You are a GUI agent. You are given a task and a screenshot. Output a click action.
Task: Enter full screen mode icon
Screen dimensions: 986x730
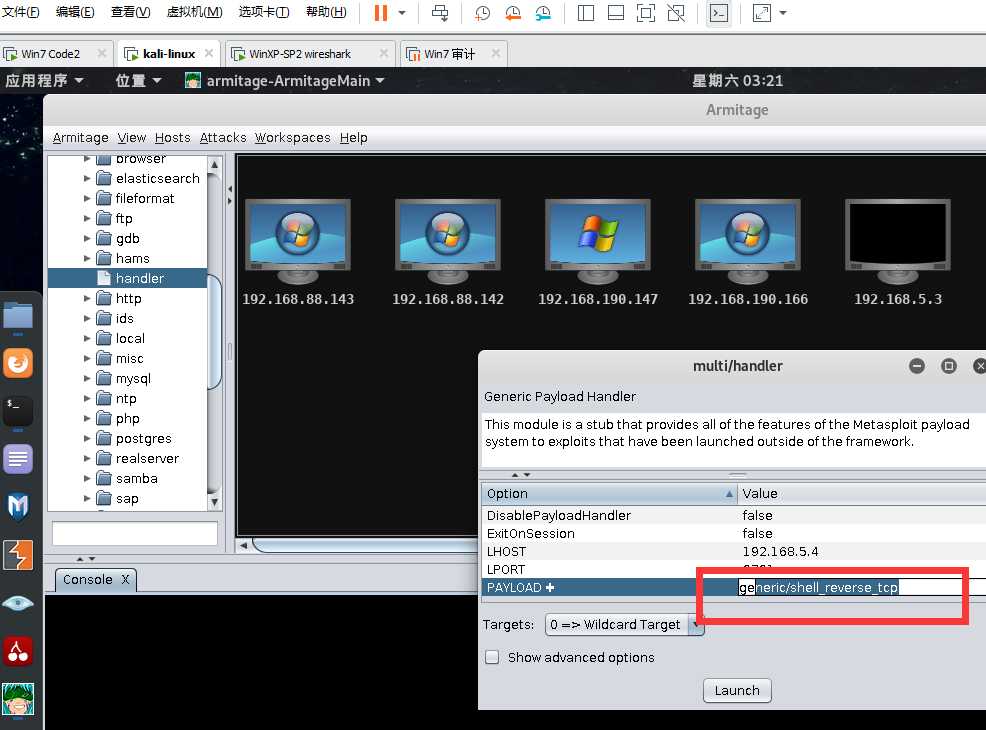646,13
